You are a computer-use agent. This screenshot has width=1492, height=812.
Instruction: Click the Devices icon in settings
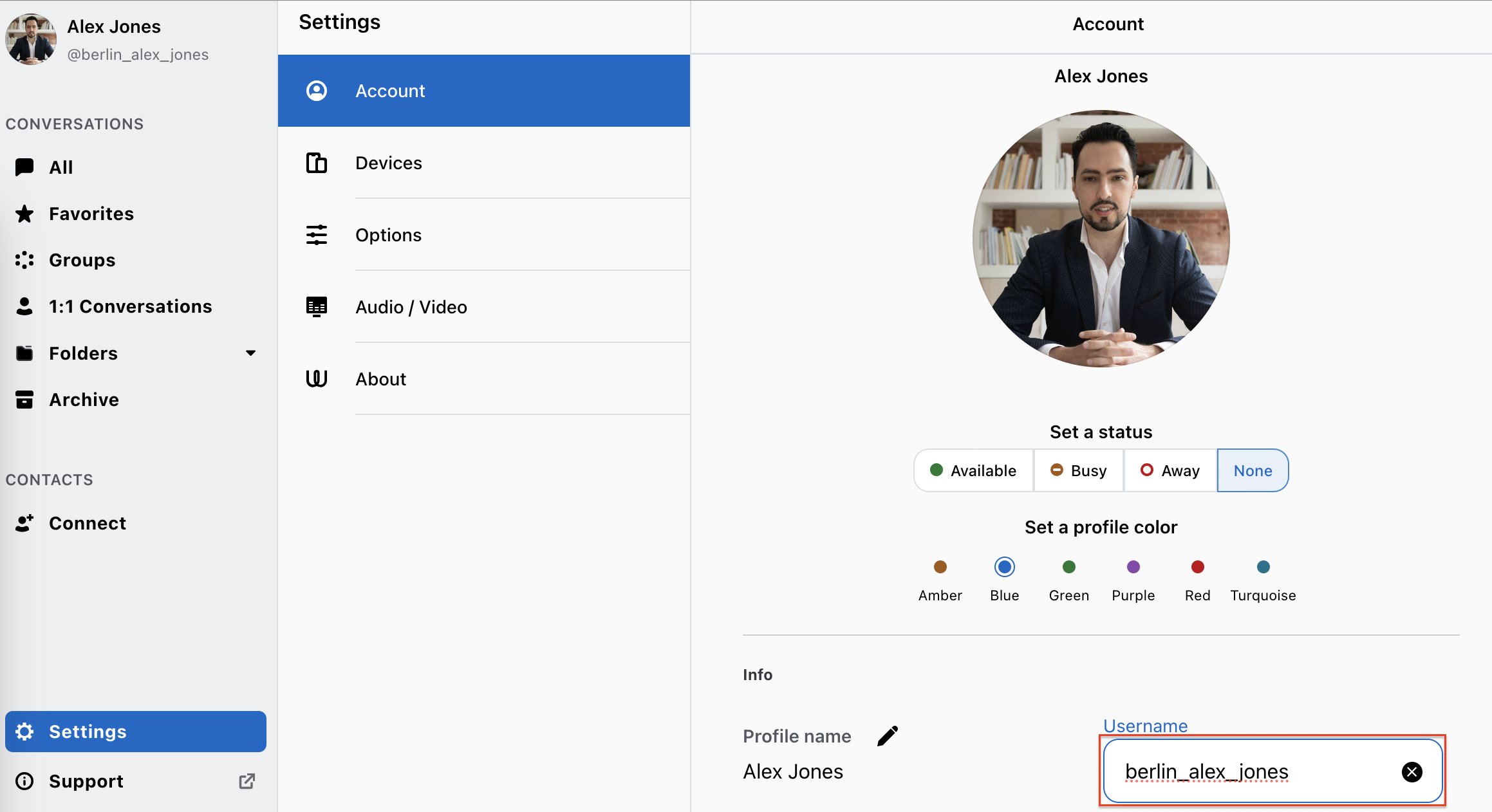[317, 163]
